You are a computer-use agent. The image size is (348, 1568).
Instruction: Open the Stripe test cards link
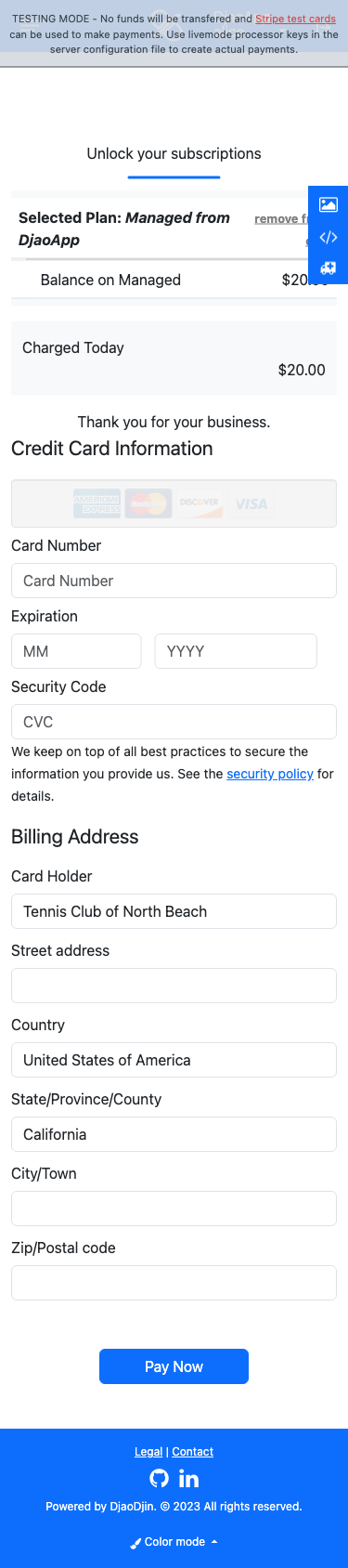[x=296, y=19]
